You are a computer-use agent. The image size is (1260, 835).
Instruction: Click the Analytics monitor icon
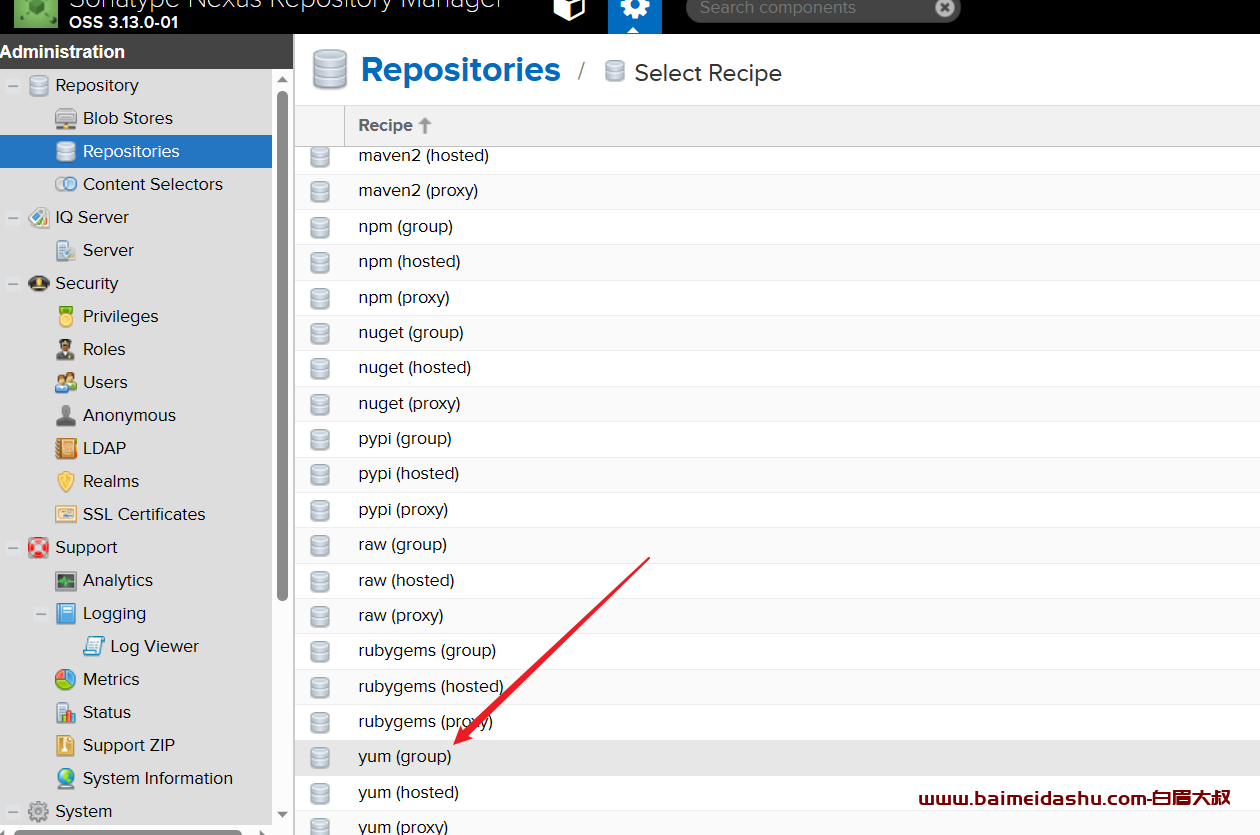pyautogui.click(x=66, y=580)
